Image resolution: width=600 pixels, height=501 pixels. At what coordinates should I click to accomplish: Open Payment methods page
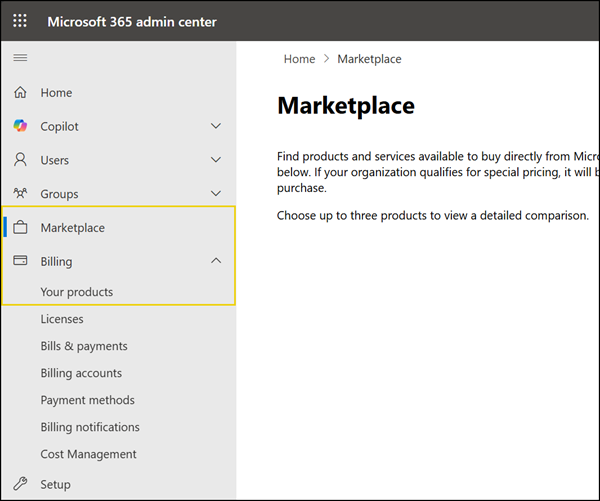(87, 400)
